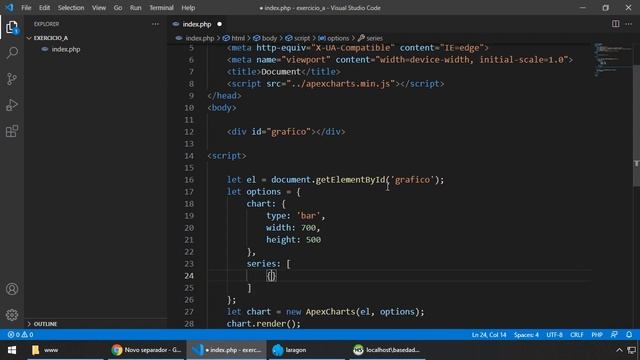Click the show desktop notification tray icon
The height and width of the screenshot is (360, 640).
tap(632, 350)
